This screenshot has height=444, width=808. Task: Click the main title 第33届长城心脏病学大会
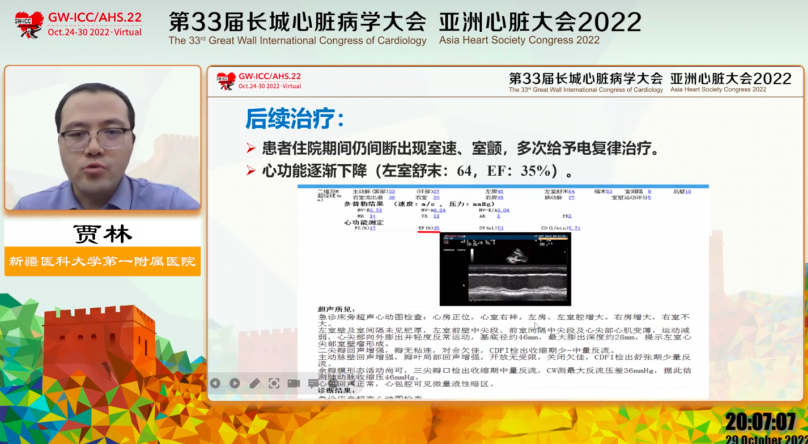[x=297, y=22]
